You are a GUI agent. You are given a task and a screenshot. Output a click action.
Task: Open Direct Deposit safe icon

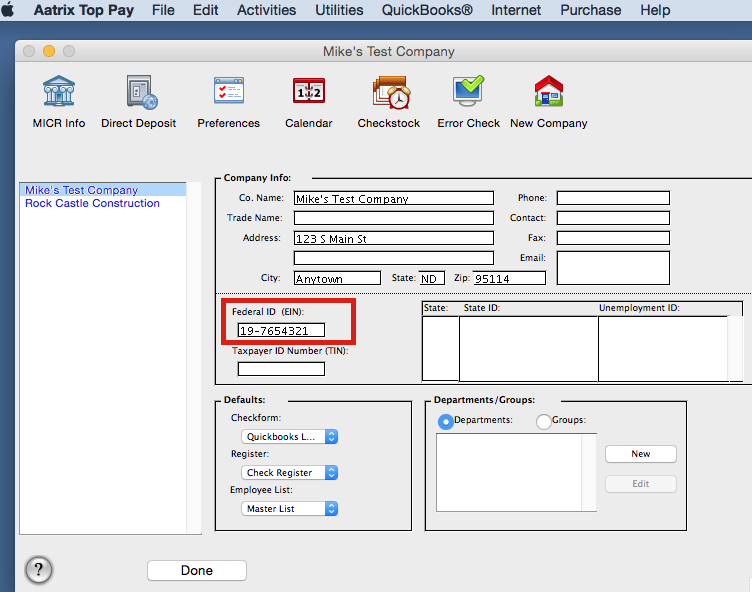pos(141,92)
